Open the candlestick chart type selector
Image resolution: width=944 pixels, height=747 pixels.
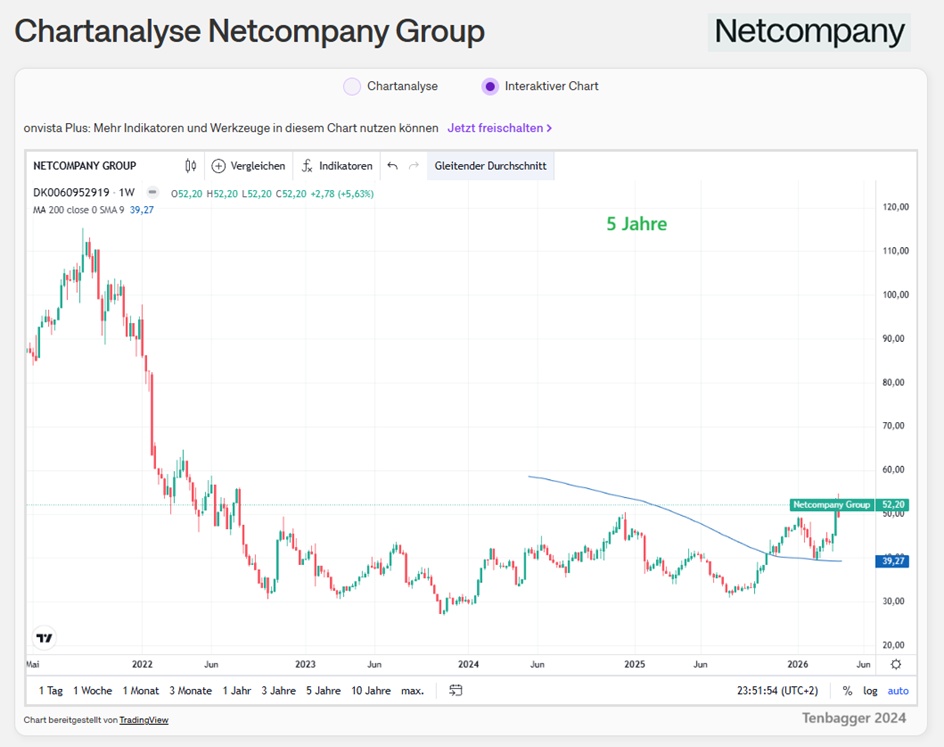pos(190,166)
